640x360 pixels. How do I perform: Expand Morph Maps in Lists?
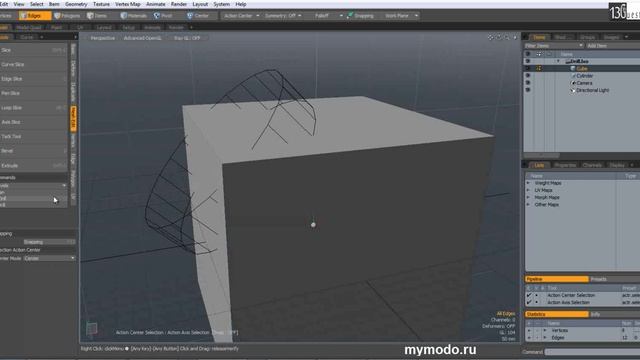tap(528, 197)
